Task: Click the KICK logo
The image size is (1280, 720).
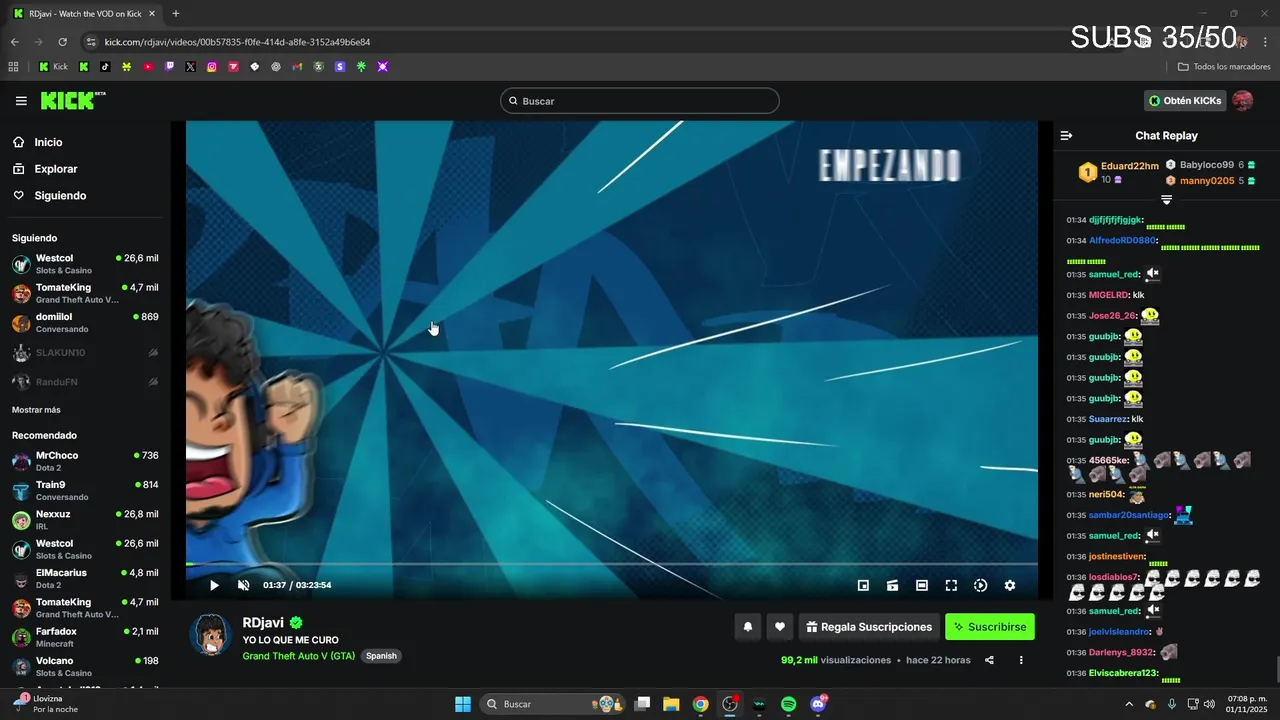Action: point(73,100)
